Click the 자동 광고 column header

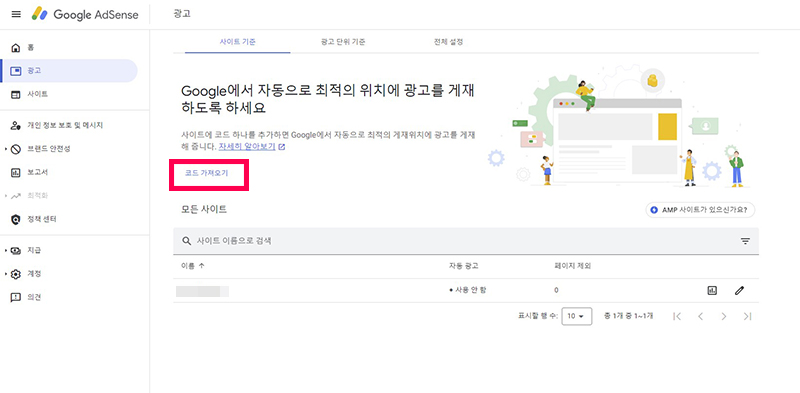(463, 266)
